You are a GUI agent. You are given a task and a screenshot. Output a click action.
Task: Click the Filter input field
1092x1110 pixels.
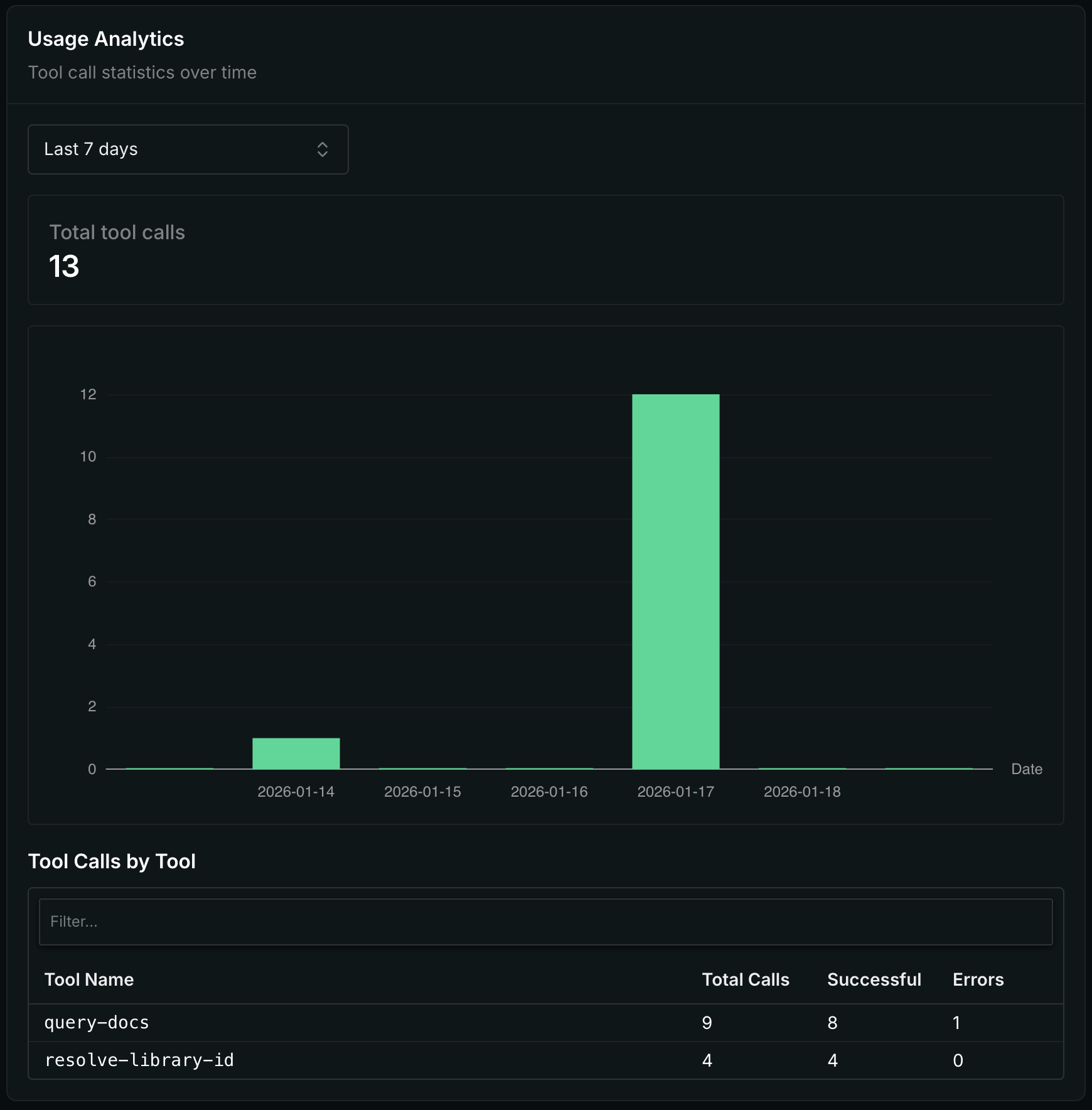pos(545,922)
